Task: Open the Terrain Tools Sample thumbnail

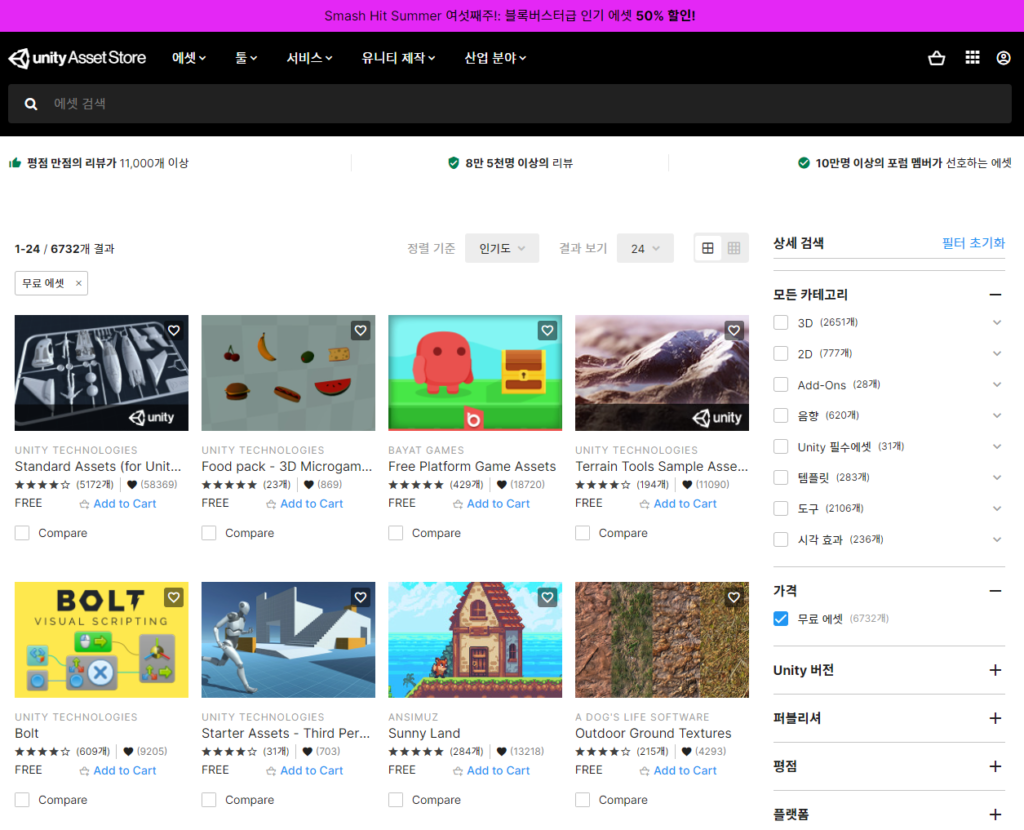Action: (662, 373)
